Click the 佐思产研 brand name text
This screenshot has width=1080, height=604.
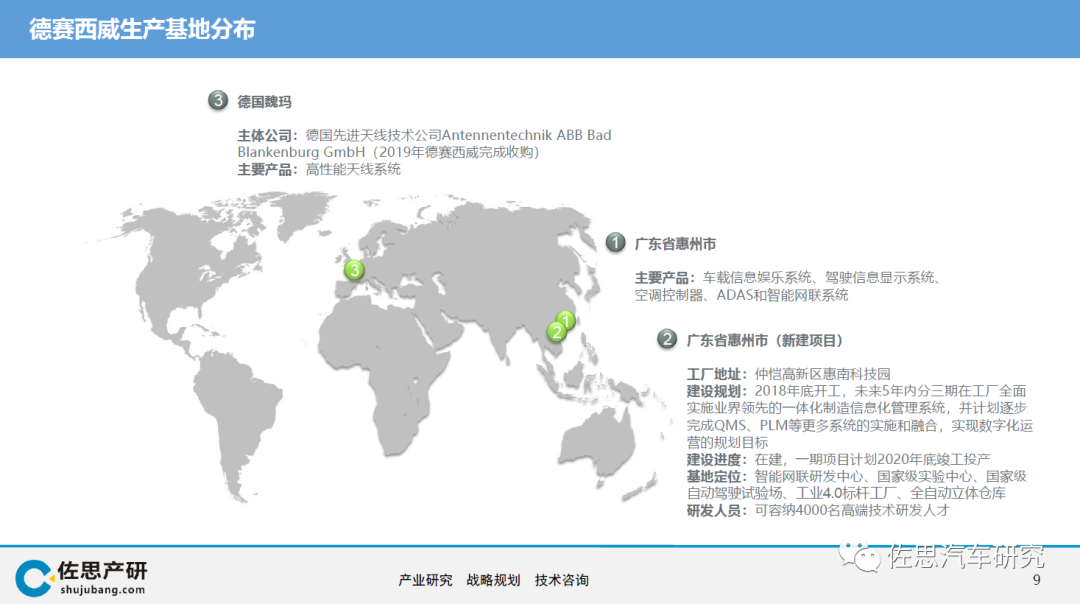tap(102, 570)
